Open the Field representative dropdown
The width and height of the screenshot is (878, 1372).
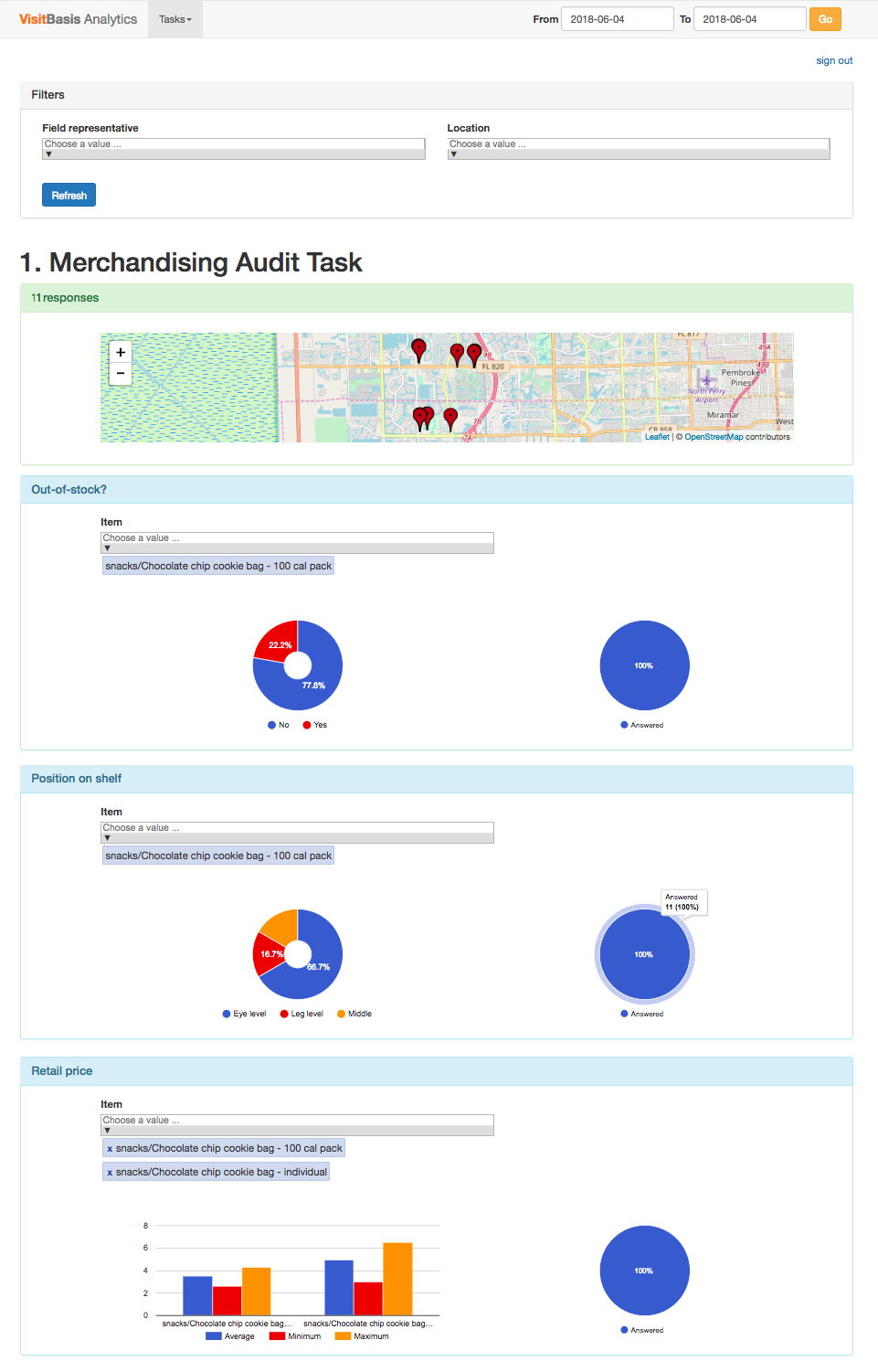[234, 148]
